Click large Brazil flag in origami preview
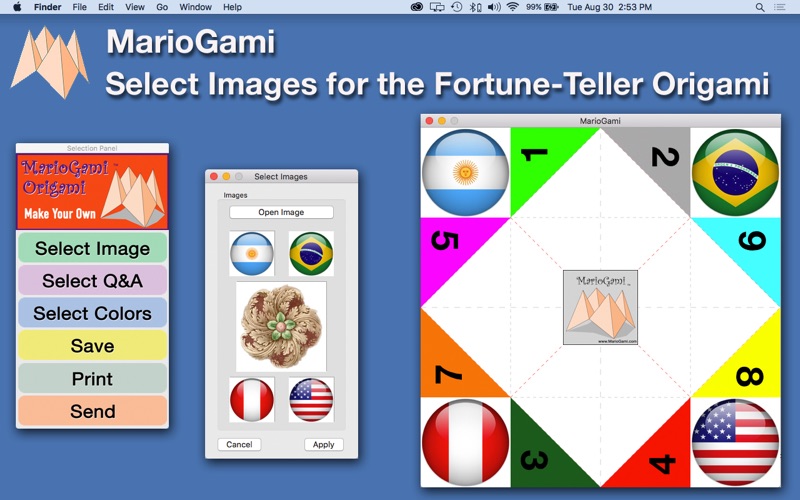 (735, 172)
